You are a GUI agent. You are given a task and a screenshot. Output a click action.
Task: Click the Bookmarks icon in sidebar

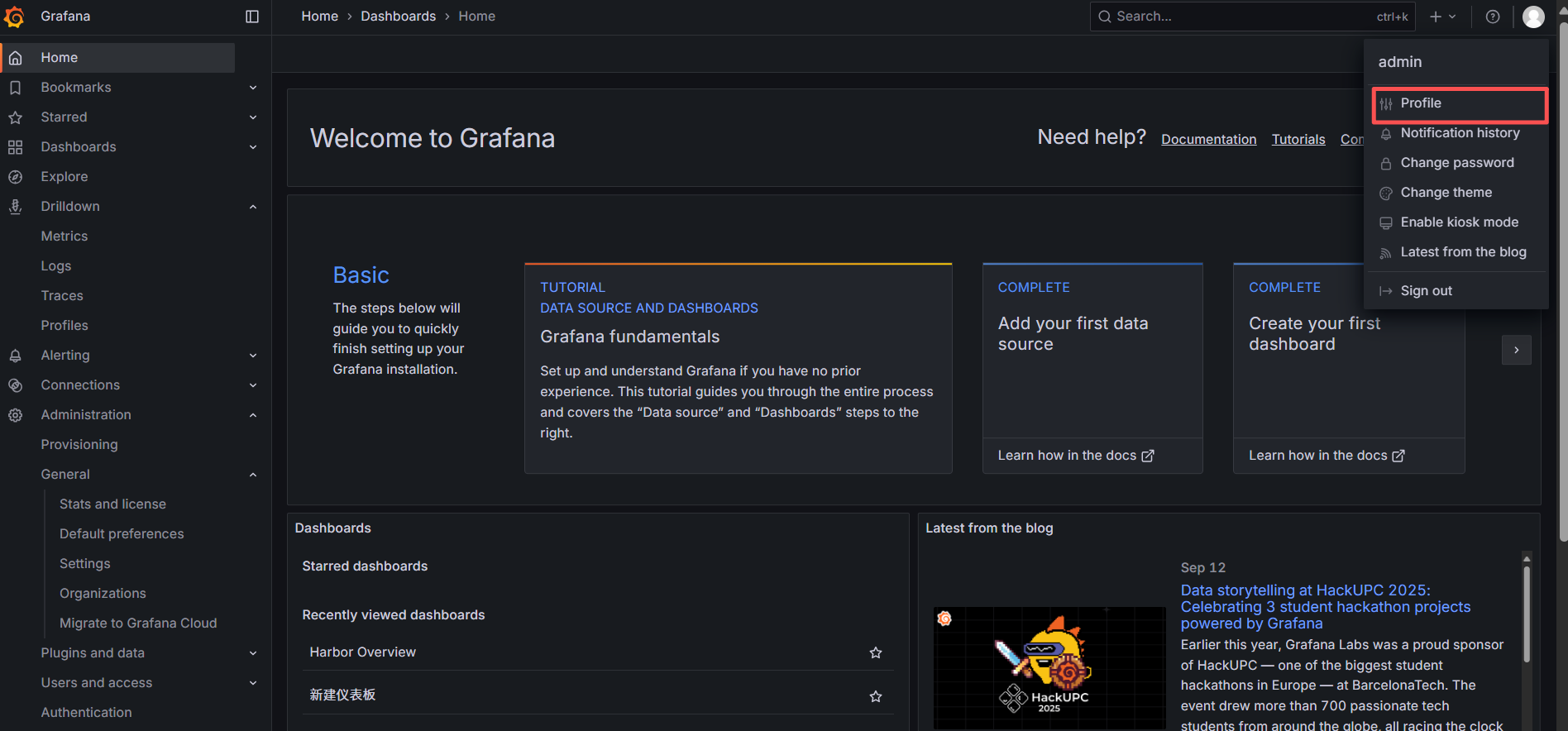pyautogui.click(x=15, y=88)
